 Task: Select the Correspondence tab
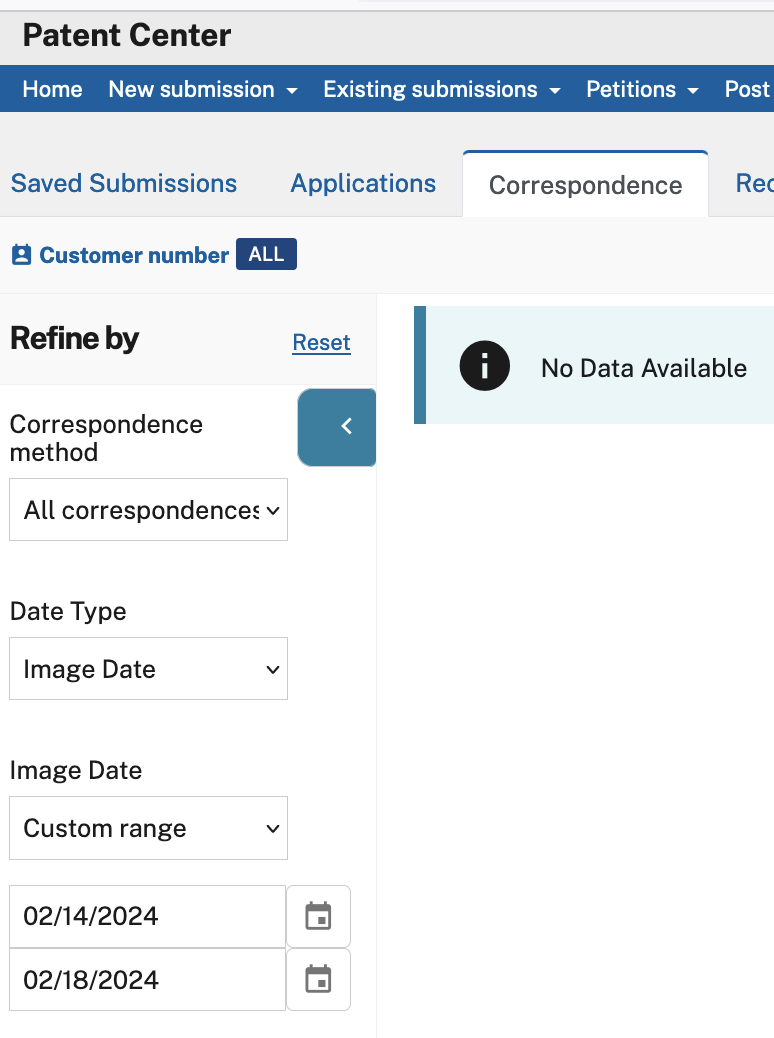(585, 185)
